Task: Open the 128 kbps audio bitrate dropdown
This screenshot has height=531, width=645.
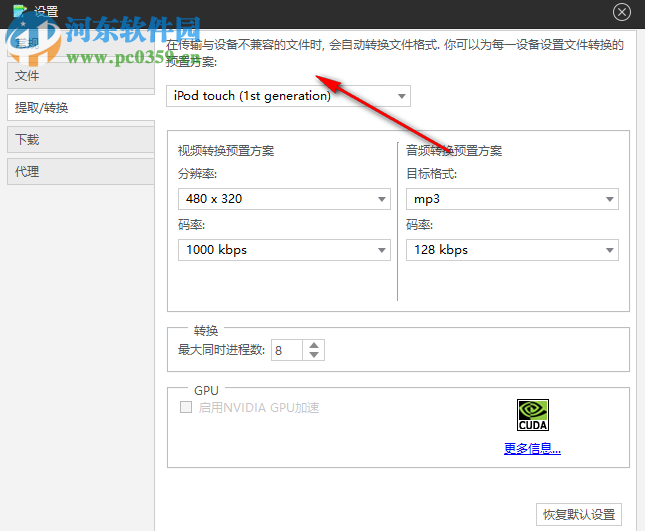Action: click(x=512, y=250)
